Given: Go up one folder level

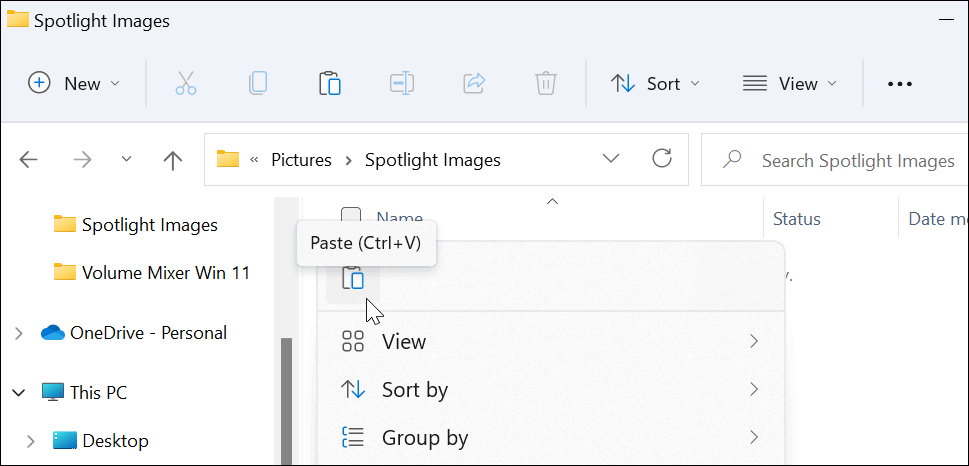Looking at the screenshot, I should [172, 160].
